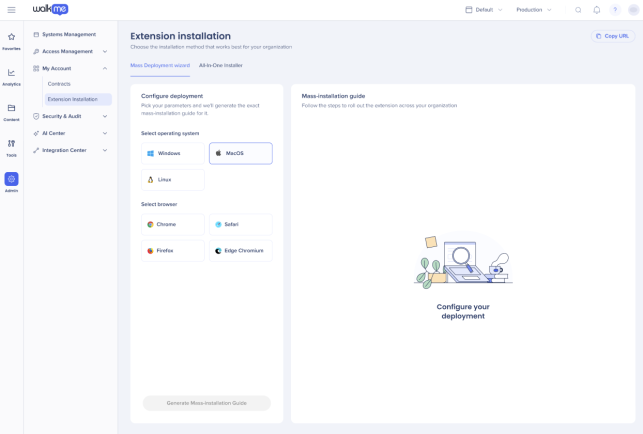
Task: Select Windows operating system
Action: (173, 153)
